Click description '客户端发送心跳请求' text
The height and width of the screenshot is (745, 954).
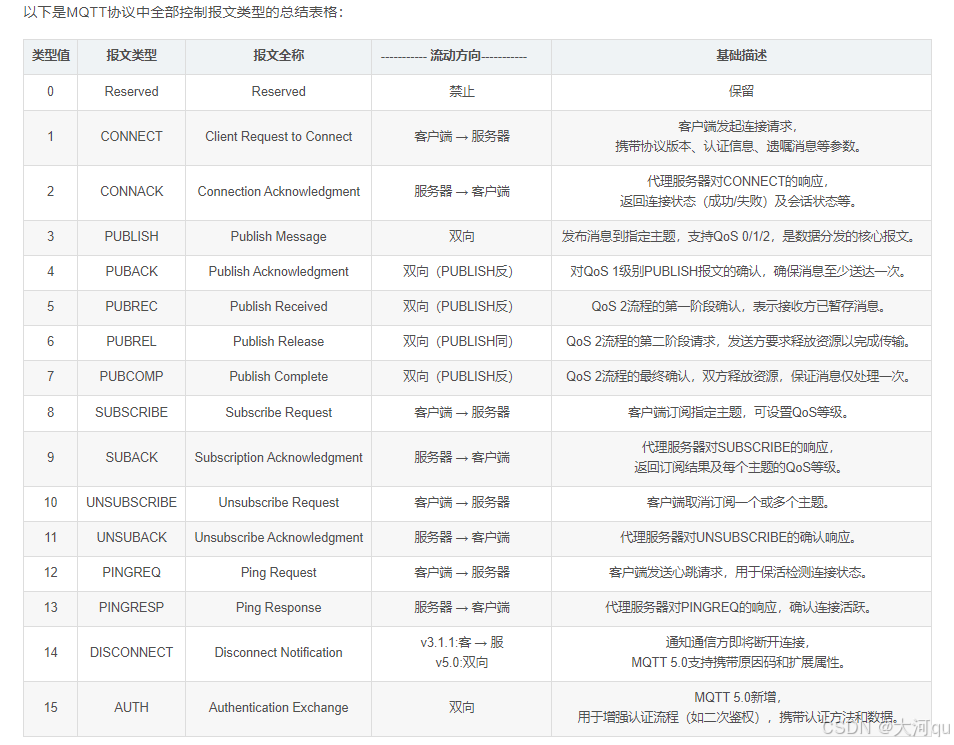tap(666, 572)
